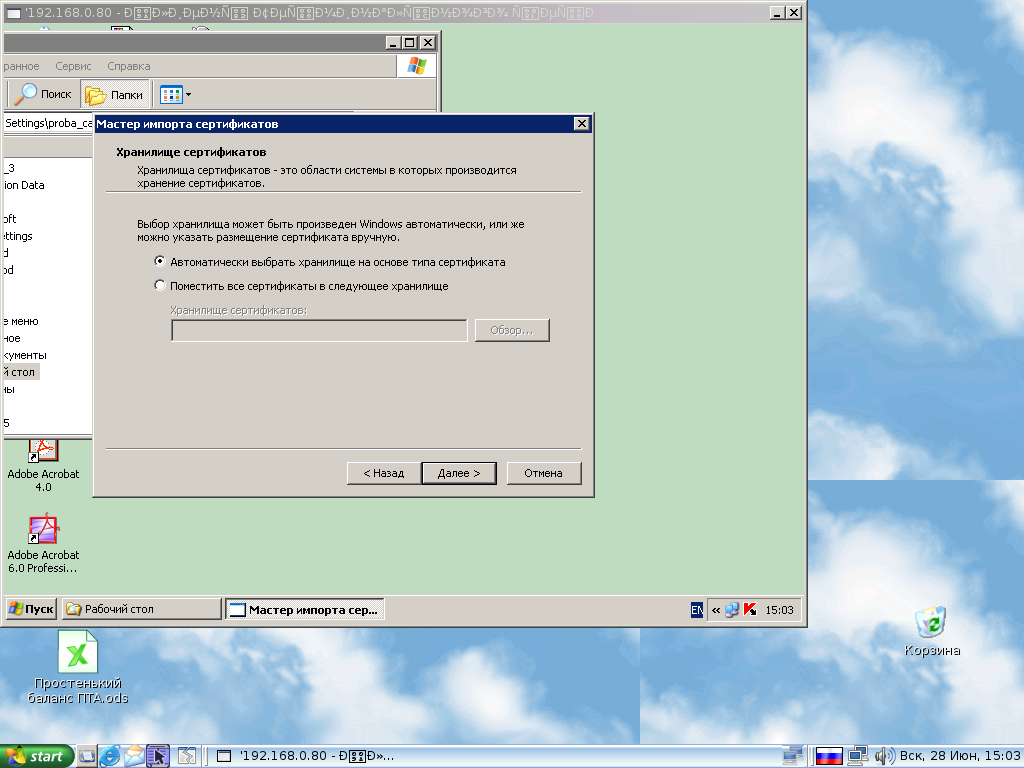The image size is (1024, 768).
Task: Toggle the Папки folders toolbar button
Action: (x=115, y=95)
